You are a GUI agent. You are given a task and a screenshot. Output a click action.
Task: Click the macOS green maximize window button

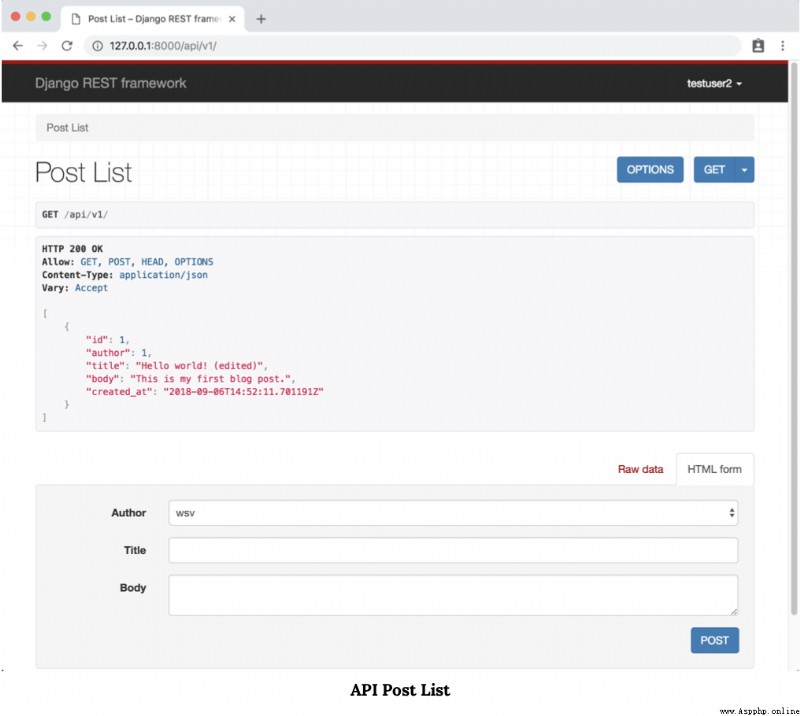point(46,16)
